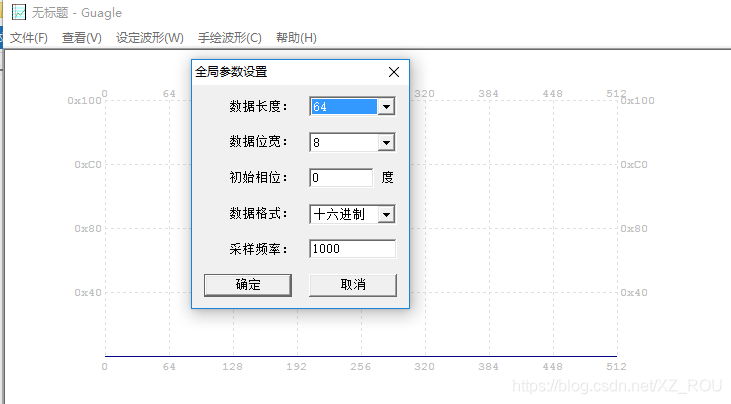Viewport: 731px width, 404px height.
Task: Open the 文件(F) menu
Action: (x=29, y=38)
